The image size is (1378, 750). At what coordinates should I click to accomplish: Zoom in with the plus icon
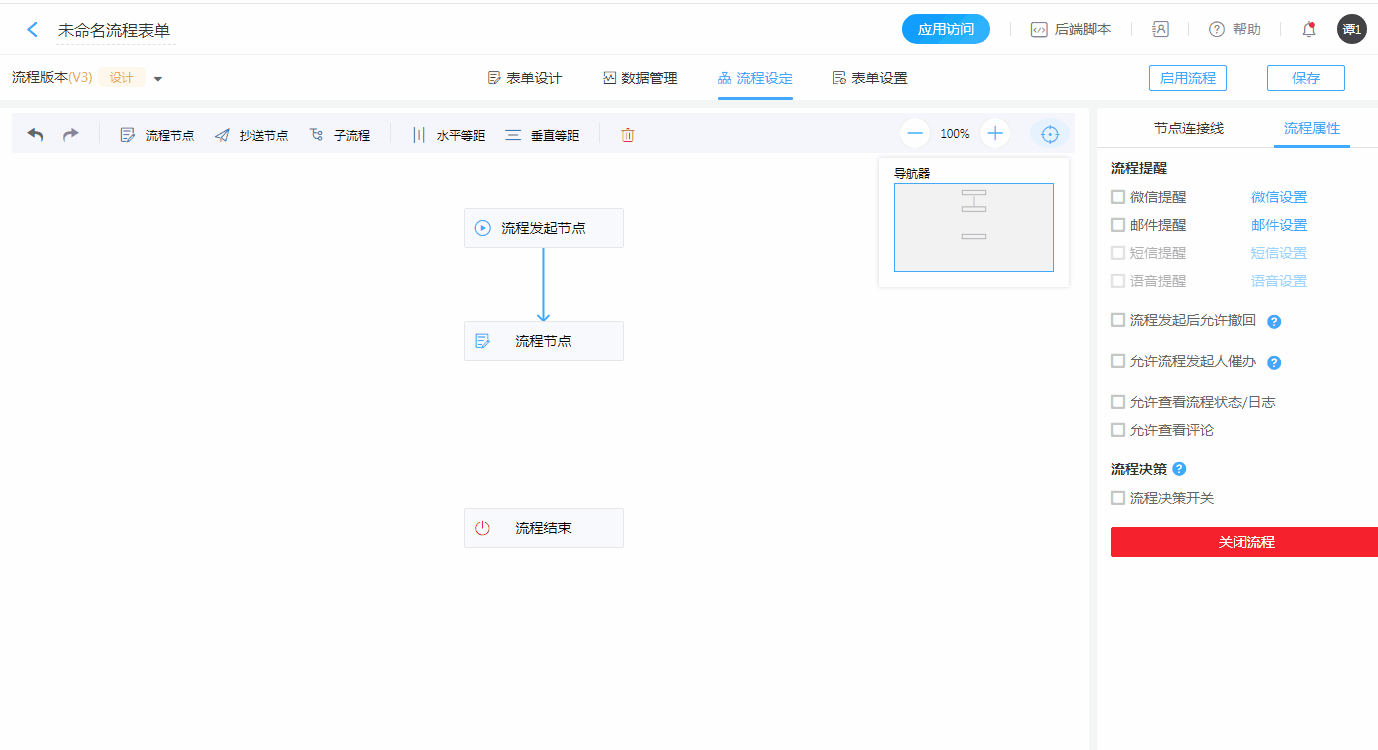[995, 134]
